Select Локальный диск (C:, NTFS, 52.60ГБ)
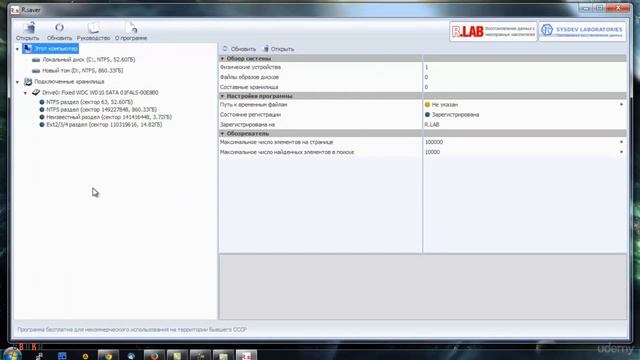Image resolution: width=640 pixels, height=360 pixels. [x=89, y=60]
